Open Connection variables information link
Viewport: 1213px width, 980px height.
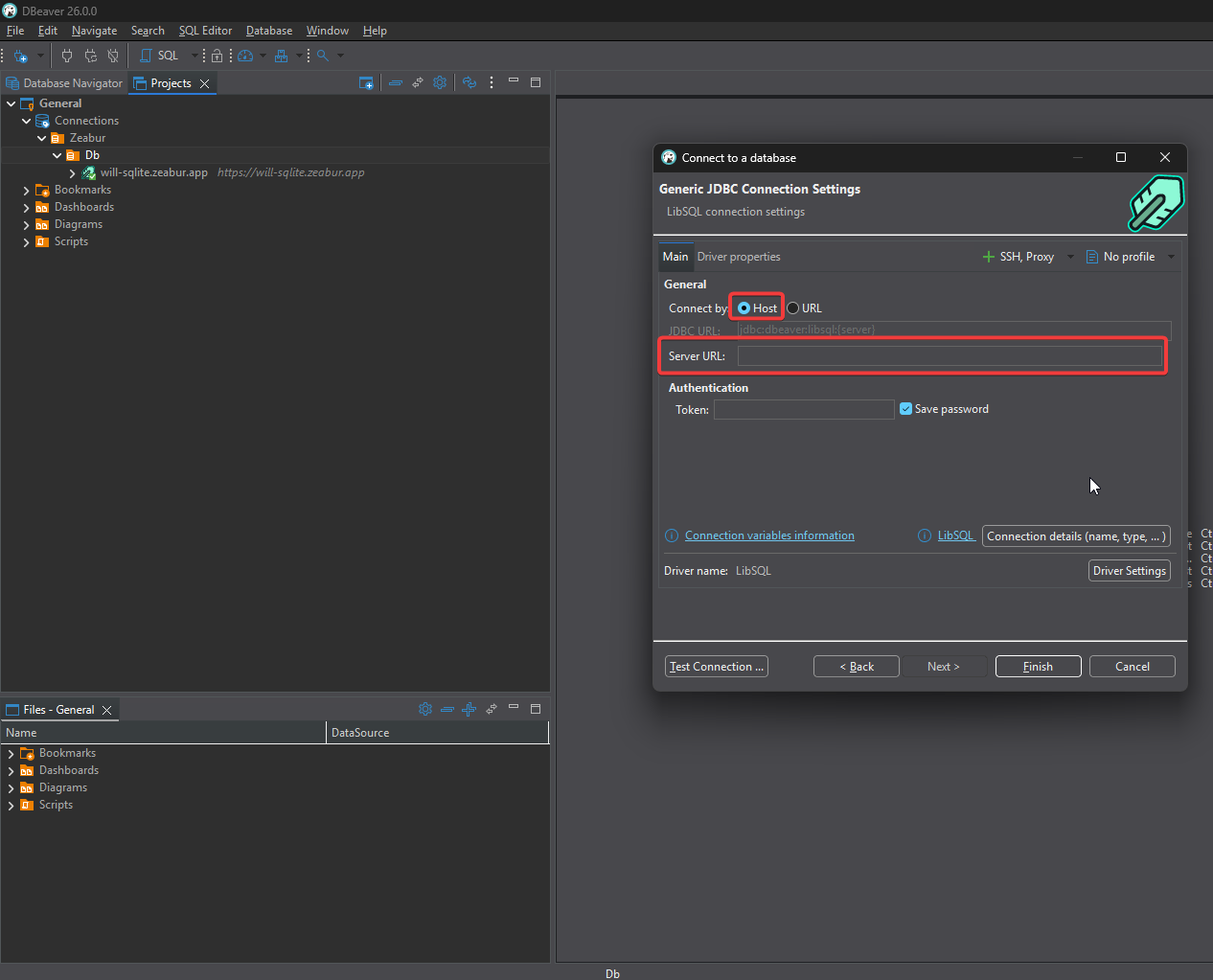pyautogui.click(x=769, y=536)
